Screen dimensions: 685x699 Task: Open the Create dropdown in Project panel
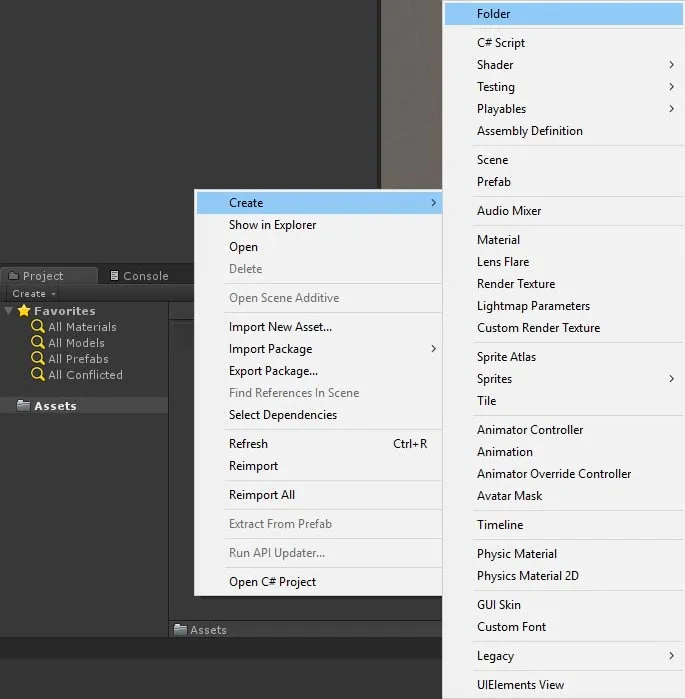(x=33, y=294)
